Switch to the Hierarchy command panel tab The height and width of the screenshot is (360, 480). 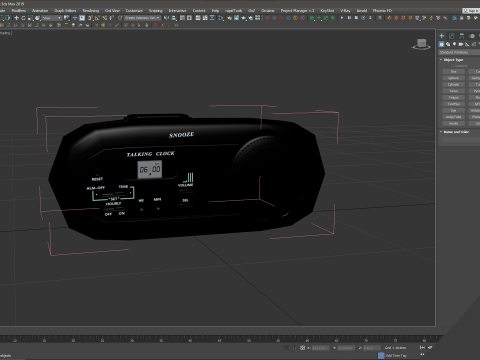click(x=462, y=36)
